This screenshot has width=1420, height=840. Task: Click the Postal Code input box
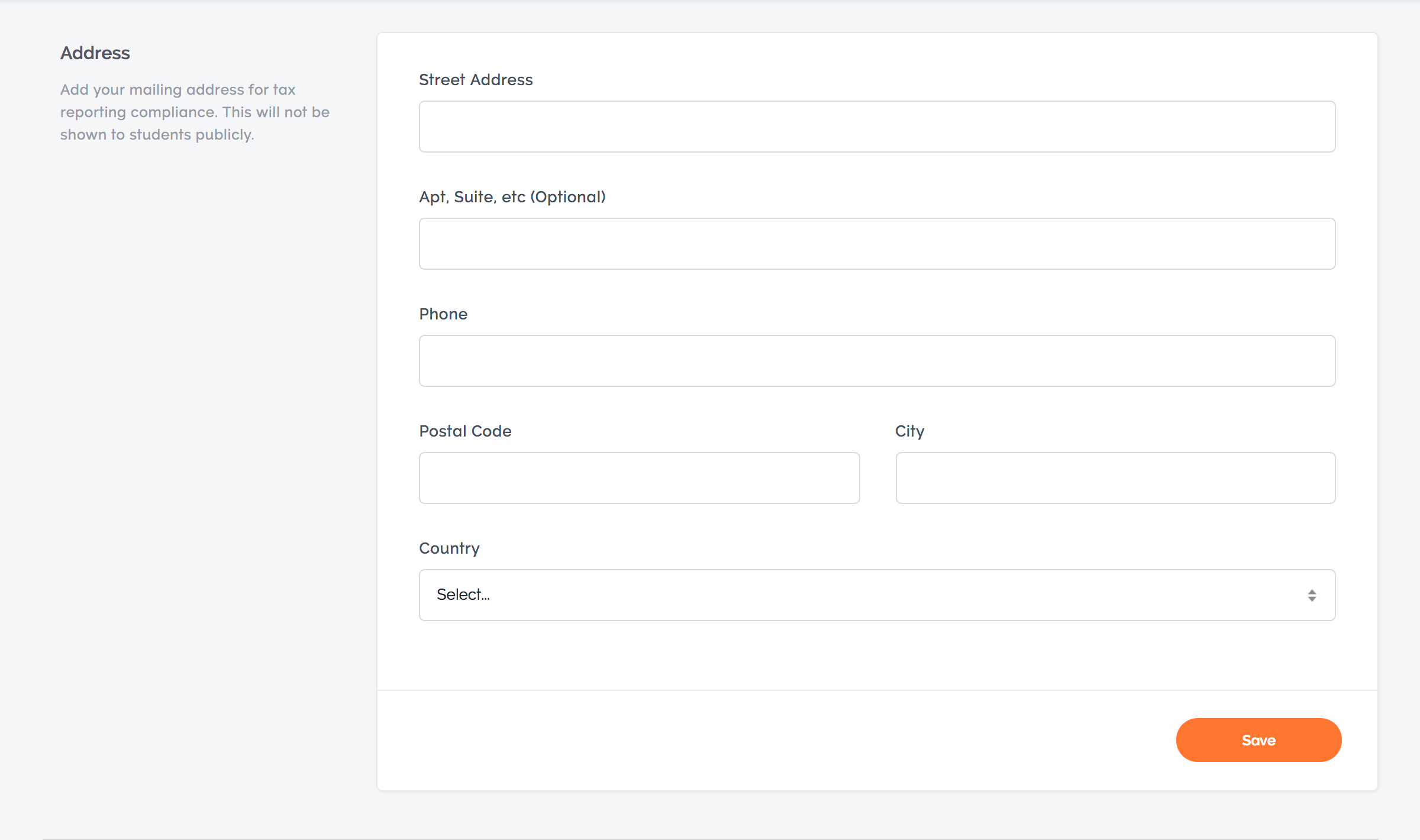tap(639, 478)
